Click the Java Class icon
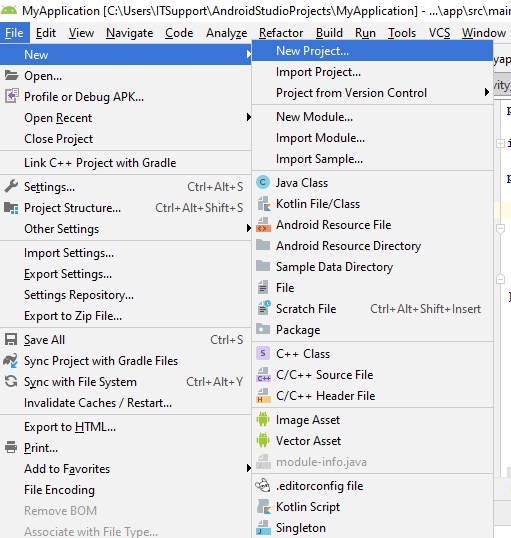Screen dimensions: 511x538 pyautogui.click(x=263, y=183)
